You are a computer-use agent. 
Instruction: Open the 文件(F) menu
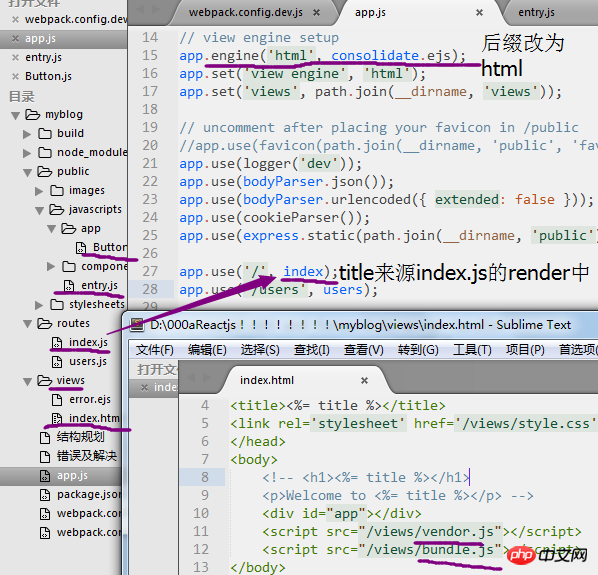pyautogui.click(x=154, y=350)
